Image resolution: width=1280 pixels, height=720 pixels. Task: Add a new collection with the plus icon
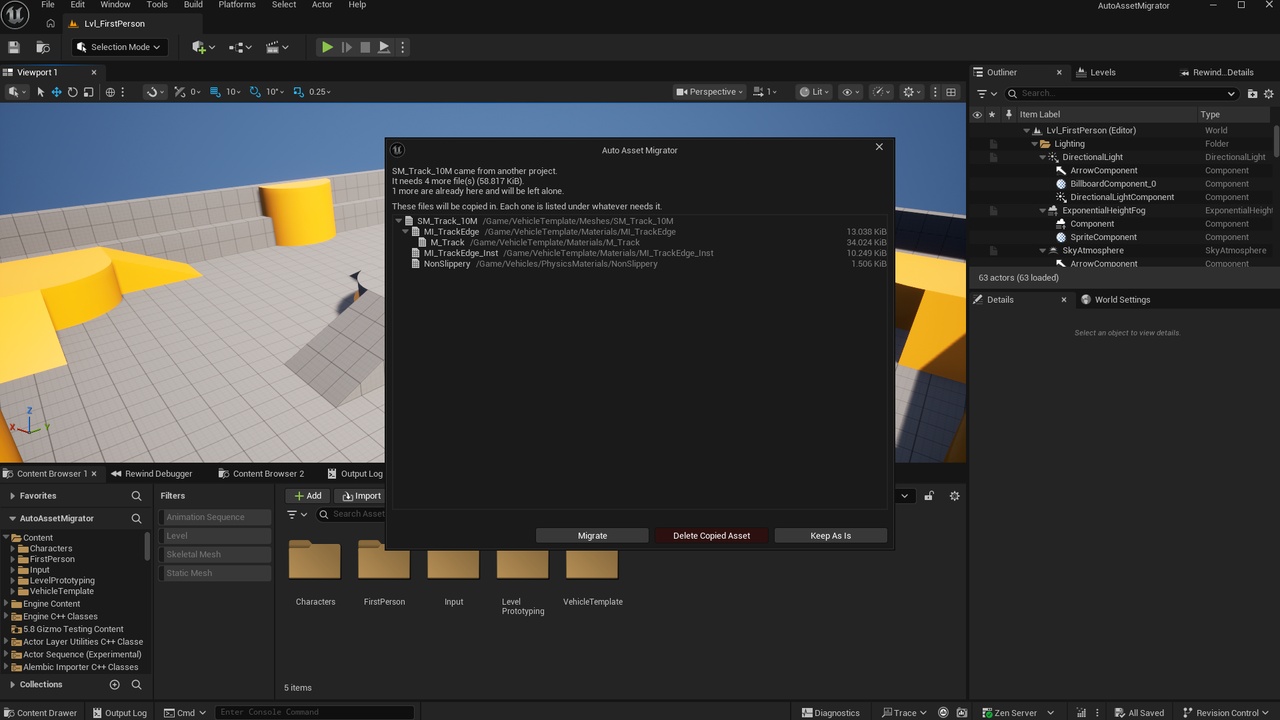[114, 685]
